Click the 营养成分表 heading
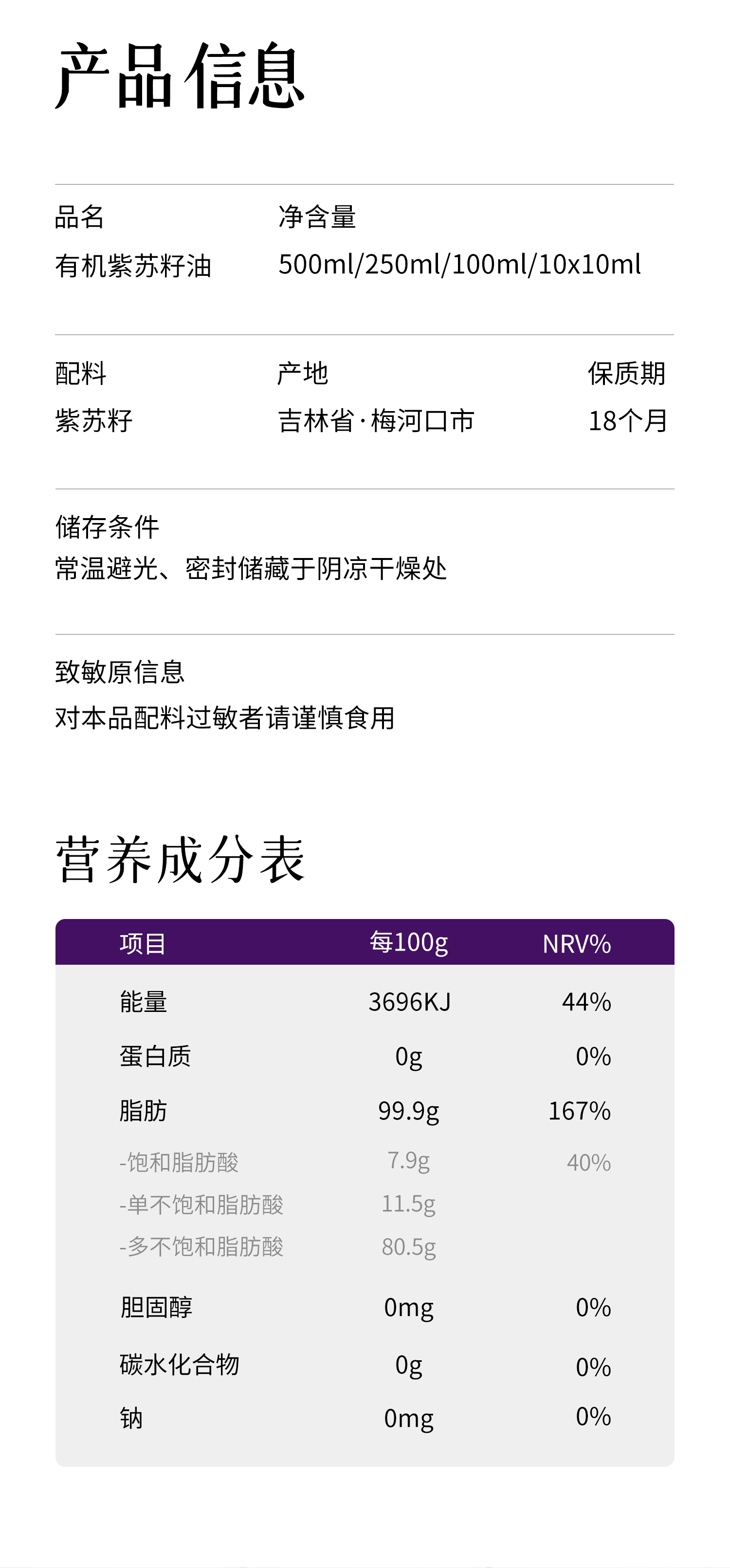 180,859
